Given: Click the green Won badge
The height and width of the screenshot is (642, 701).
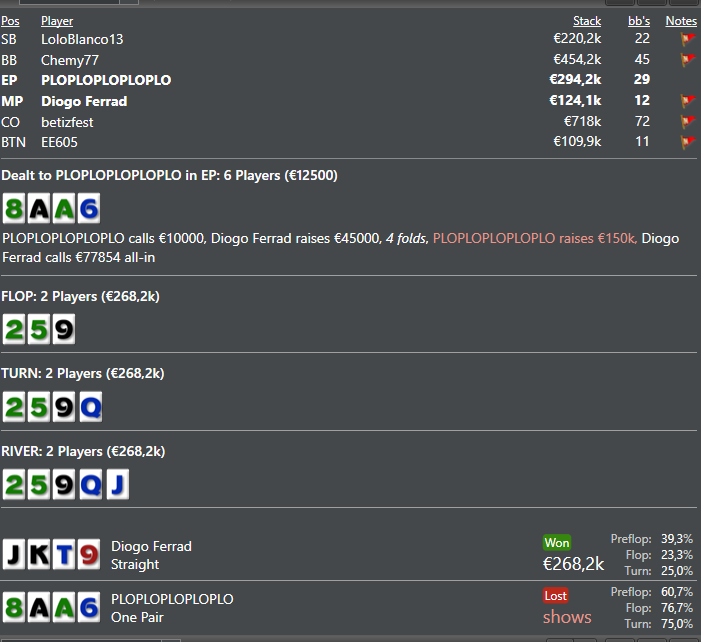Looking at the screenshot, I should click(556, 543).
